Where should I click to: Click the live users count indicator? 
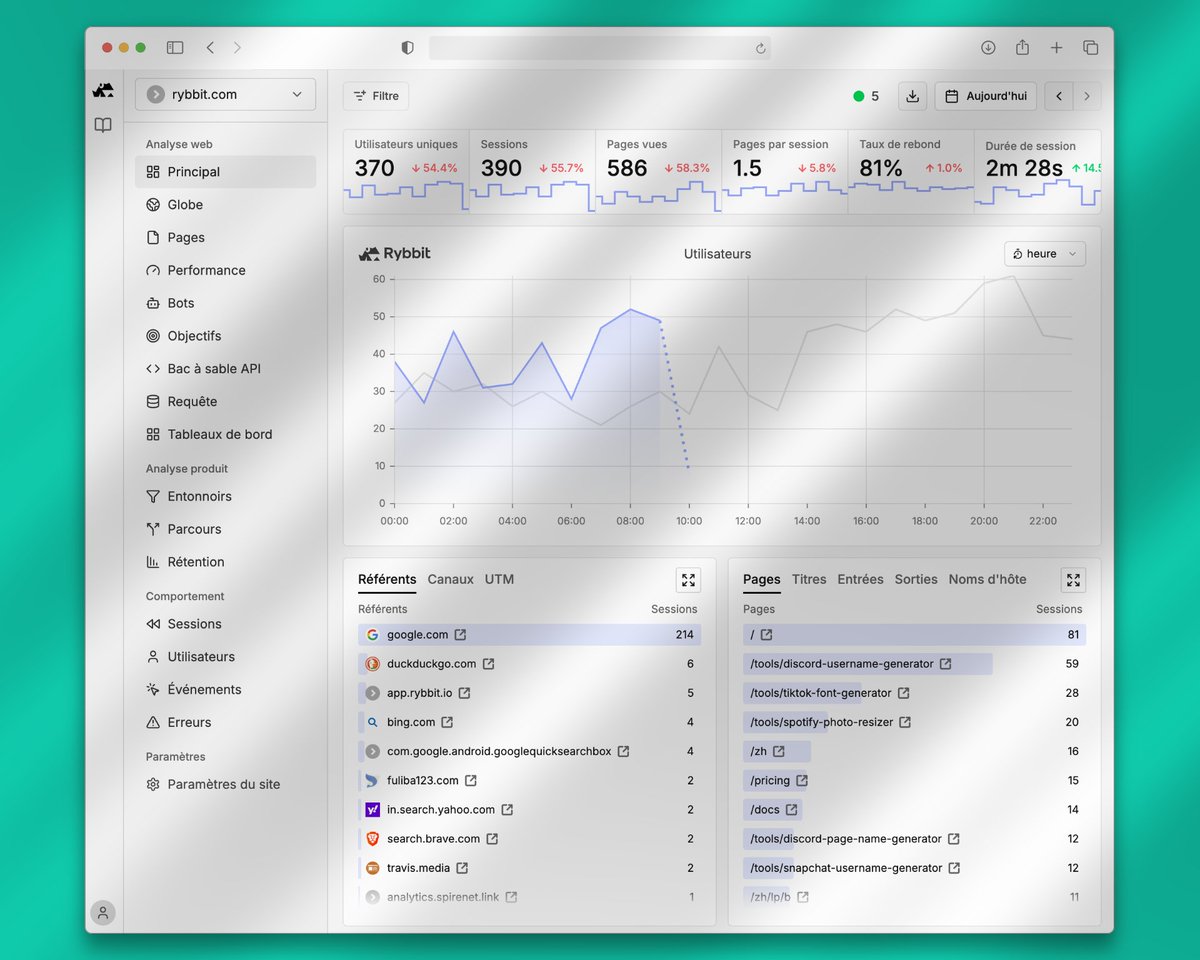point(866,96)
